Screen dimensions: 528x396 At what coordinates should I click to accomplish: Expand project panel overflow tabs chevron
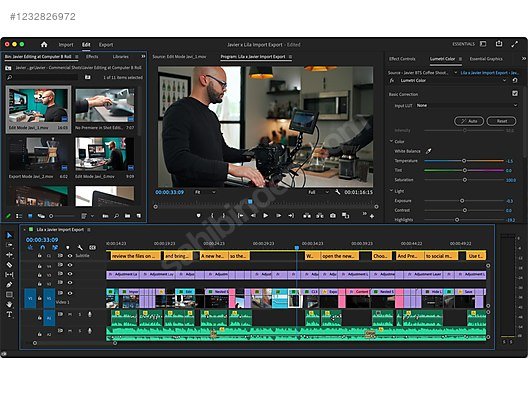[143, 56]
